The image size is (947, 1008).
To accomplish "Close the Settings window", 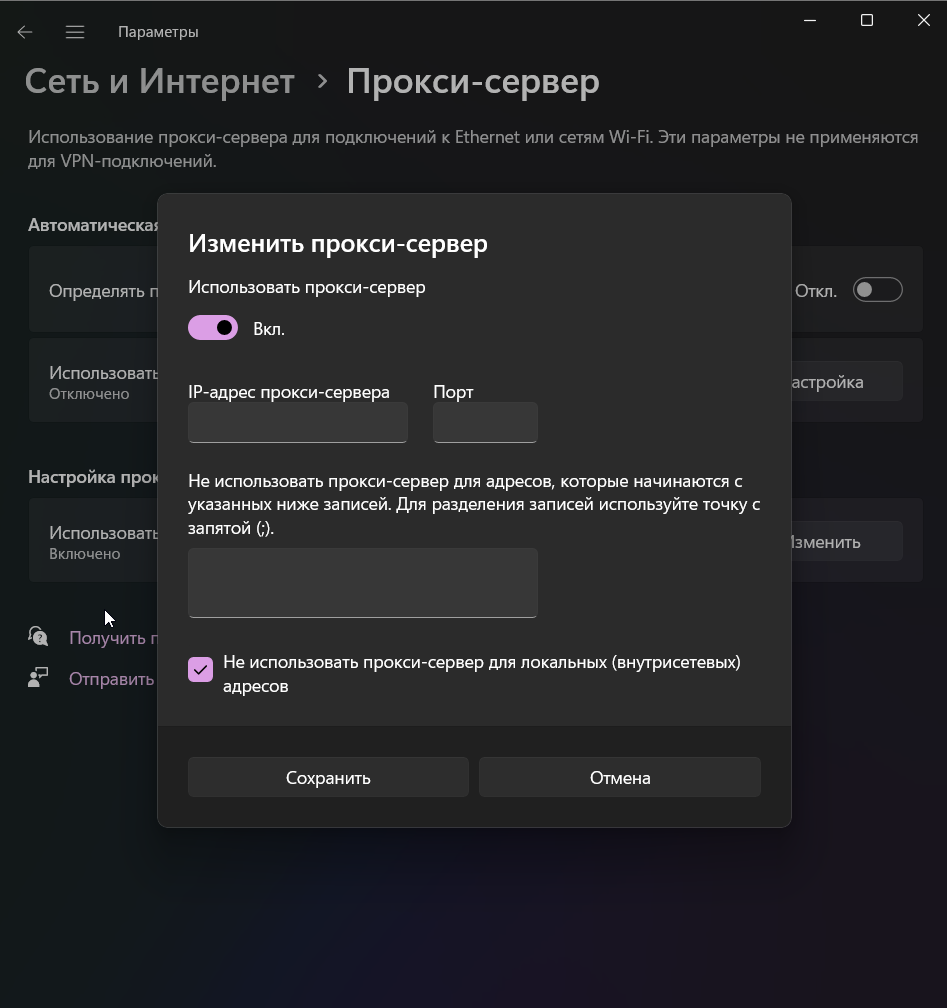I will pos(923,21).
